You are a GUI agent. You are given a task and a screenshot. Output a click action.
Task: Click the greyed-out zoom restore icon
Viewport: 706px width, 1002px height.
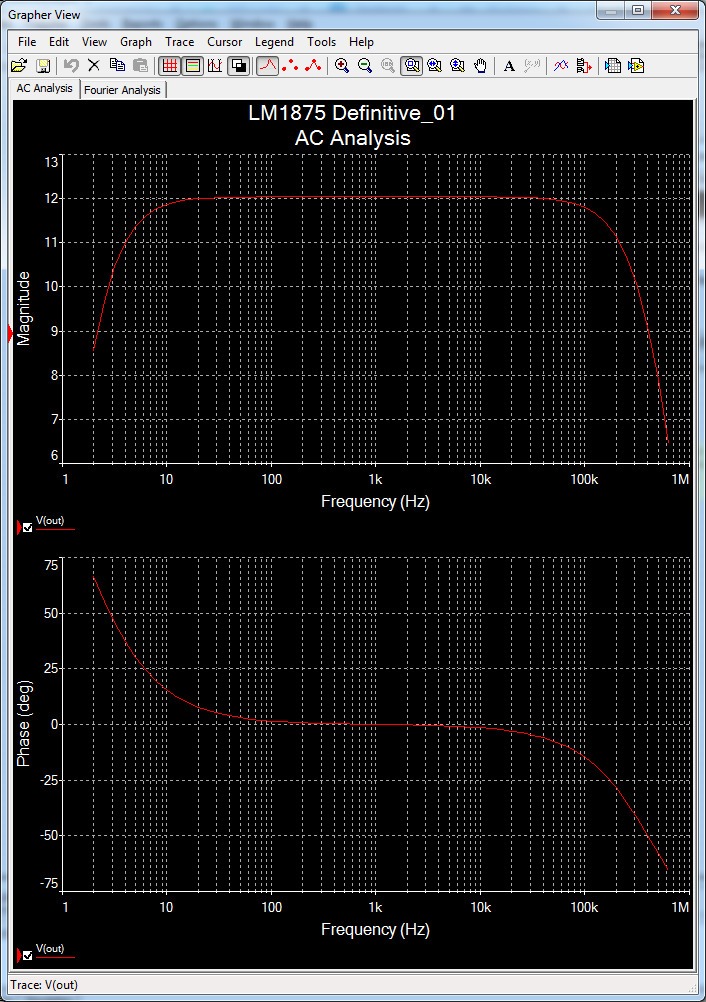point(388,65)
